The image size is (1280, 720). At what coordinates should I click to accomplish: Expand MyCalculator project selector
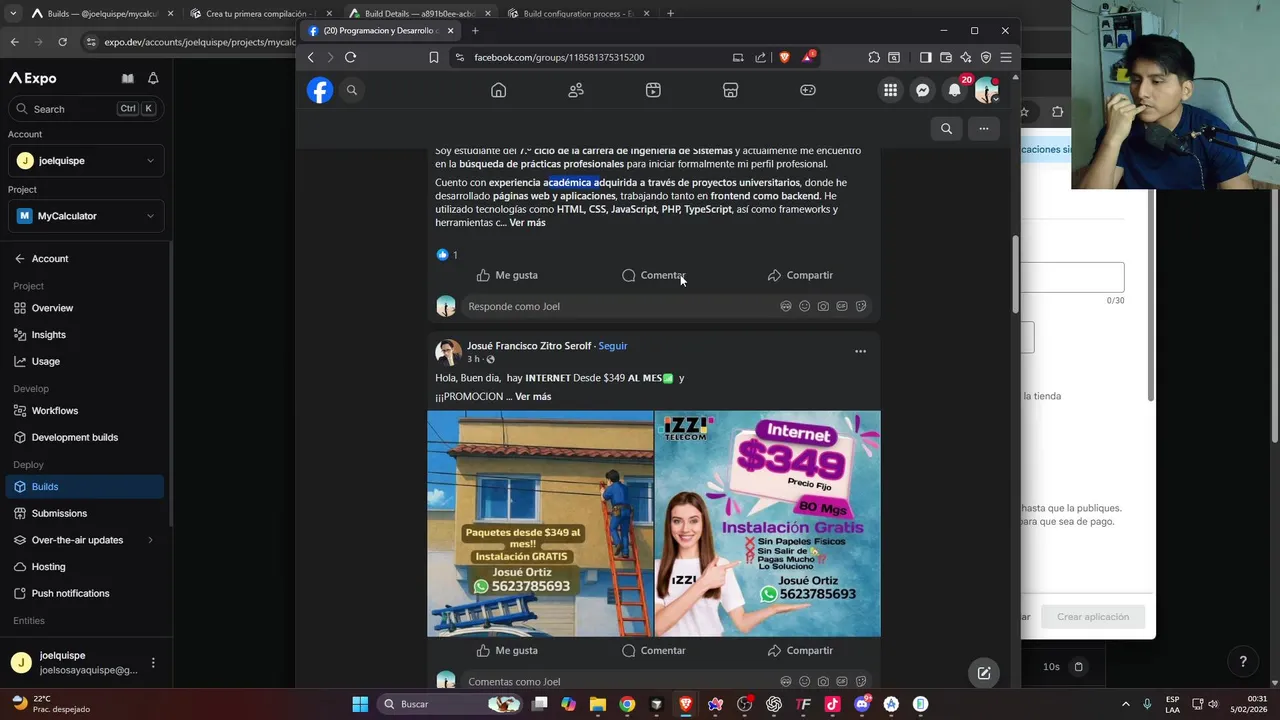click(x=86, y=215)
